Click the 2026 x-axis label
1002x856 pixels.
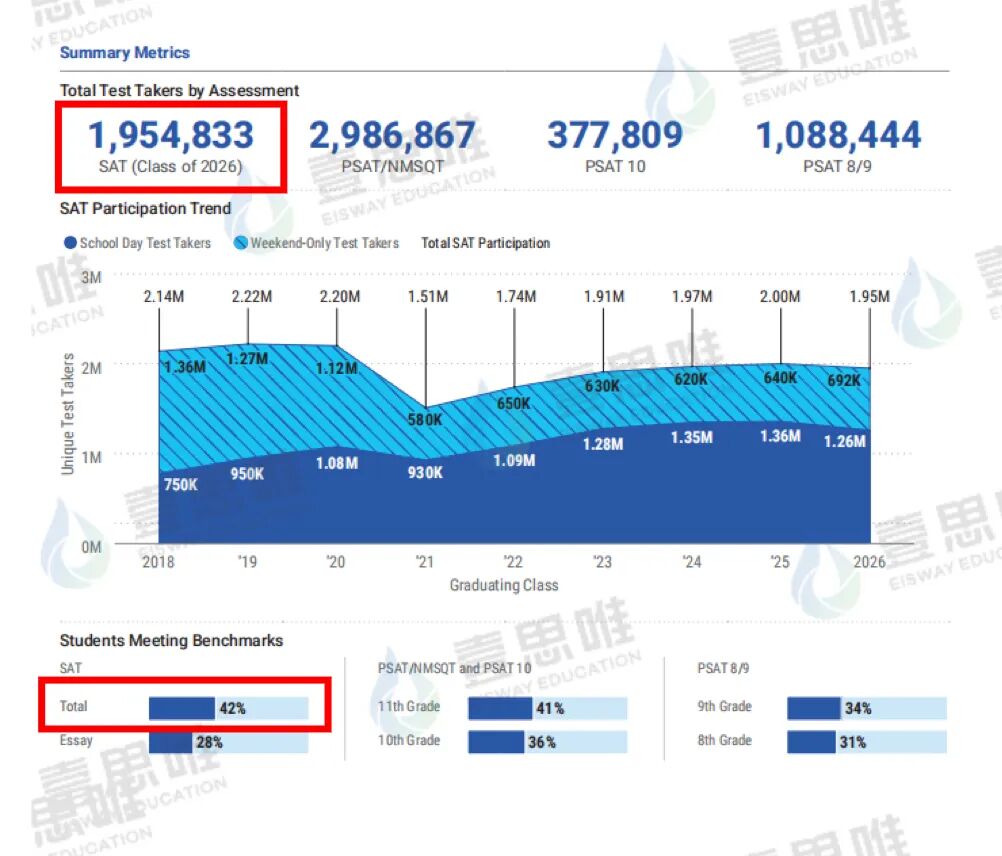[870, 562]
